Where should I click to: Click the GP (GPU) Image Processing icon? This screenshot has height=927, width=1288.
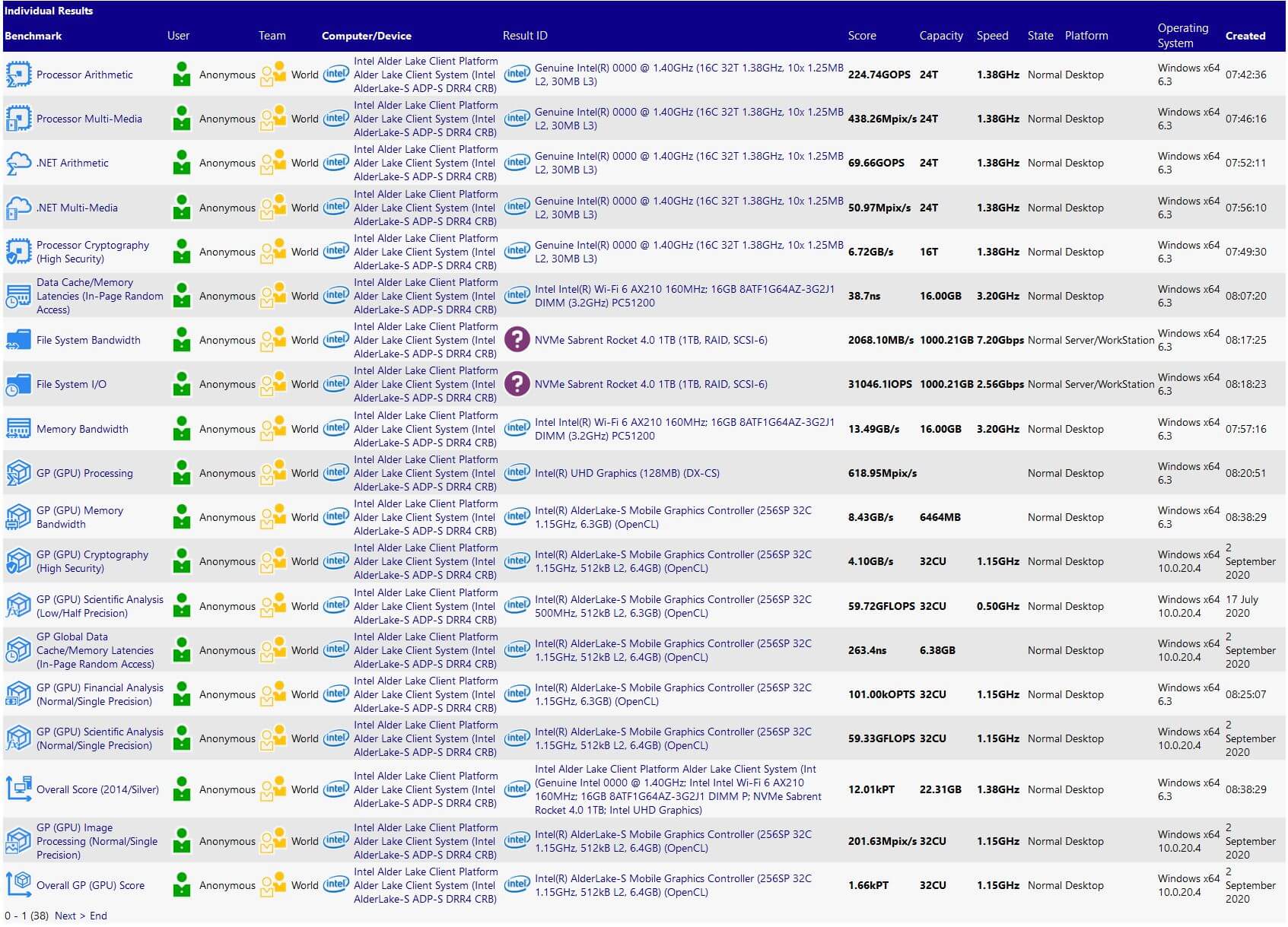coord(18,841)
